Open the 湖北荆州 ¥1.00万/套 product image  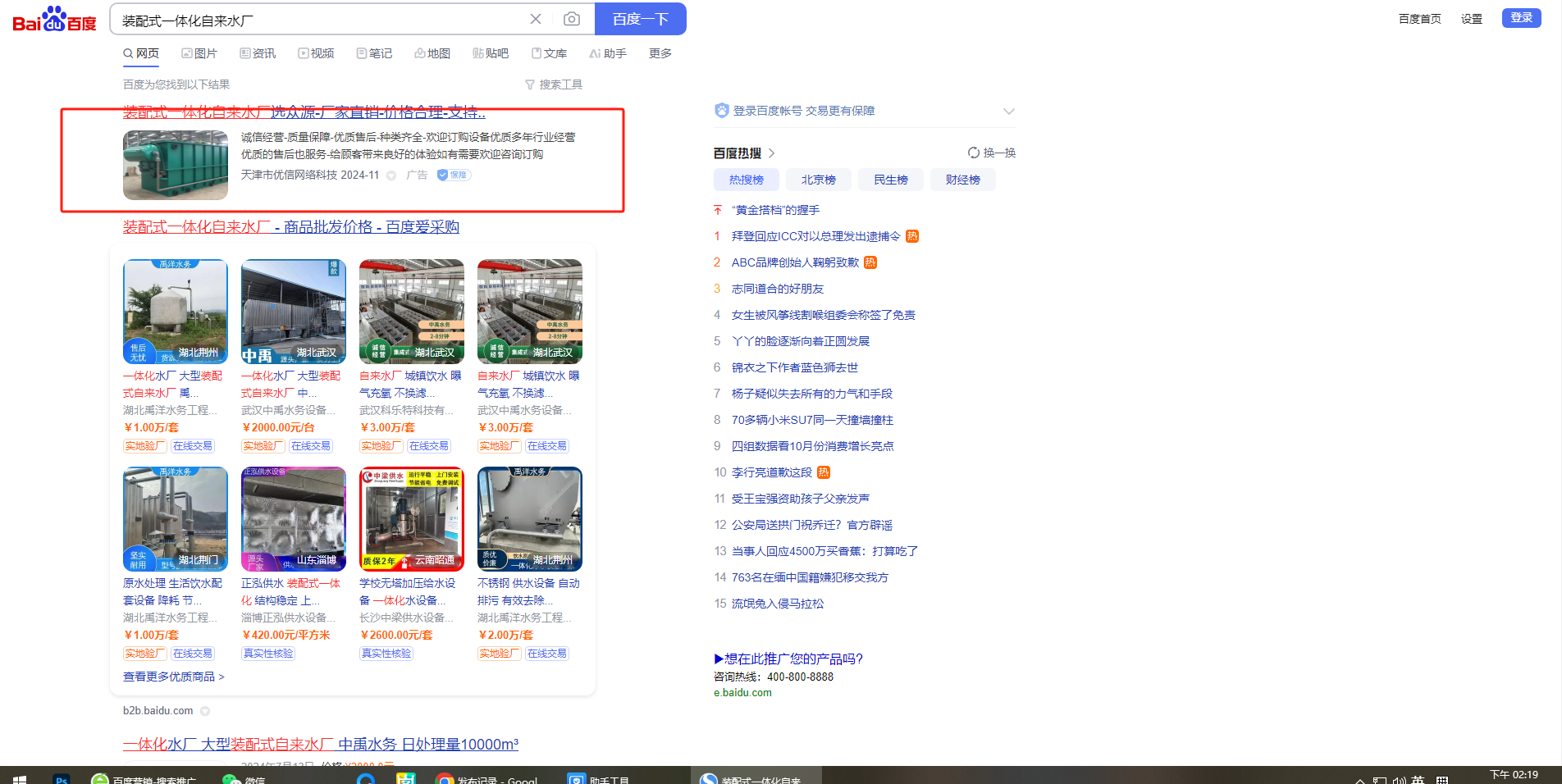coord(176,312)
